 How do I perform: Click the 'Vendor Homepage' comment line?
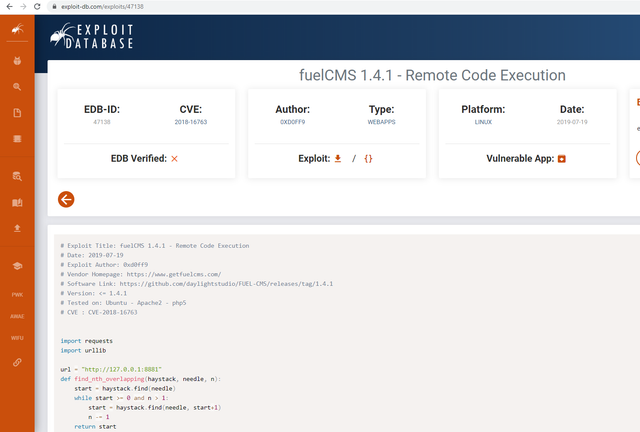coord(141,274)
